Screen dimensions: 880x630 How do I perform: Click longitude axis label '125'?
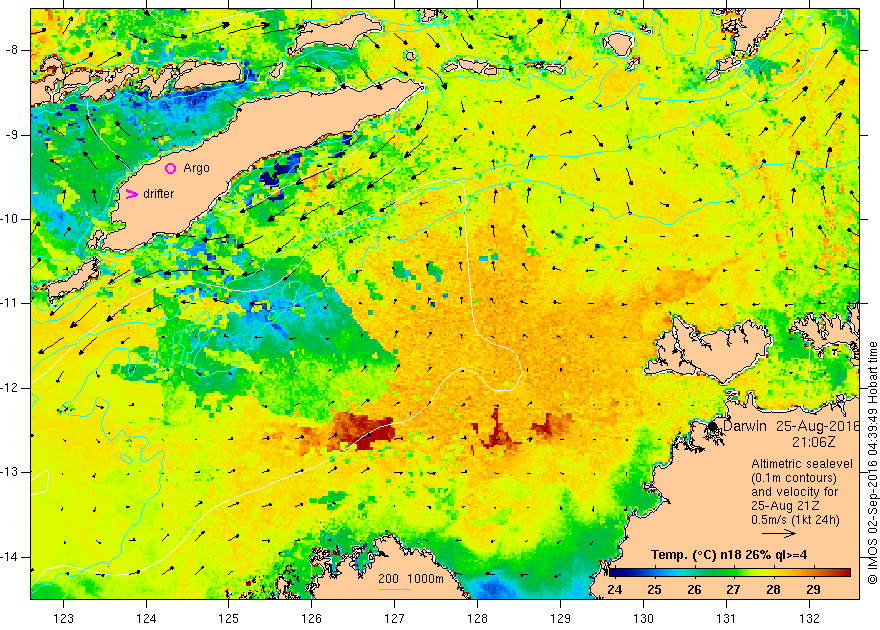(229, 618)
